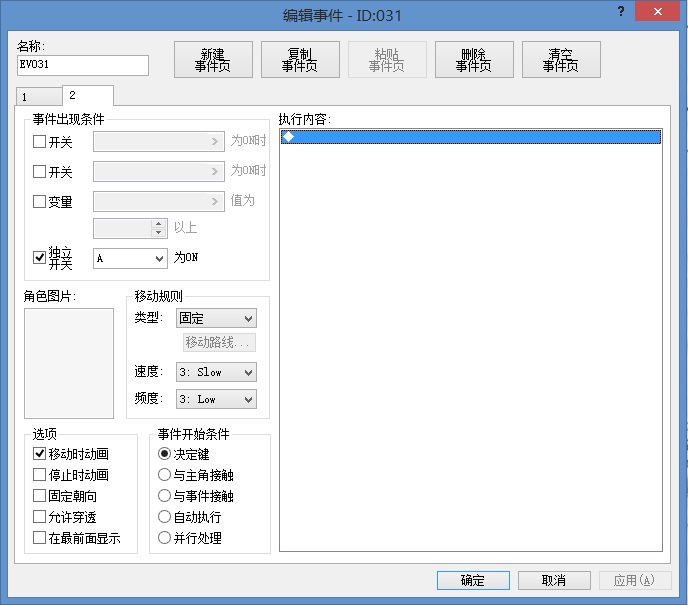Select event page tab 2
Image resolution: width=688 pixels, height=605 pixels.
tap(88, 95)
